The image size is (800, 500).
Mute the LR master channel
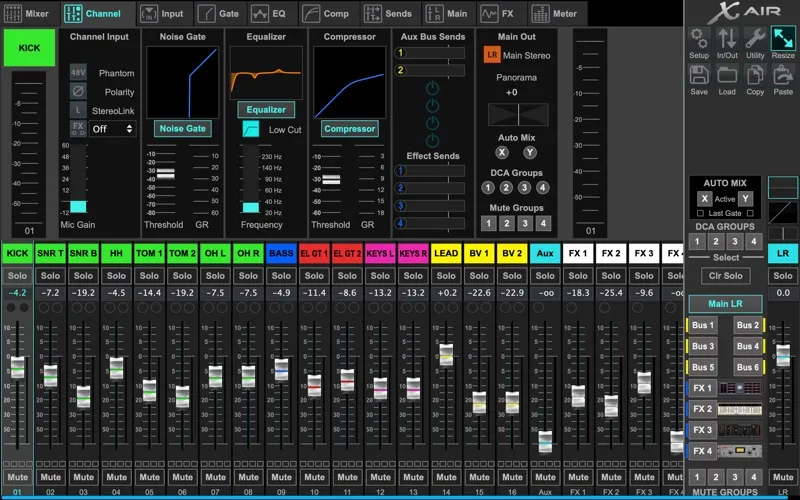[x=783, y=477]
